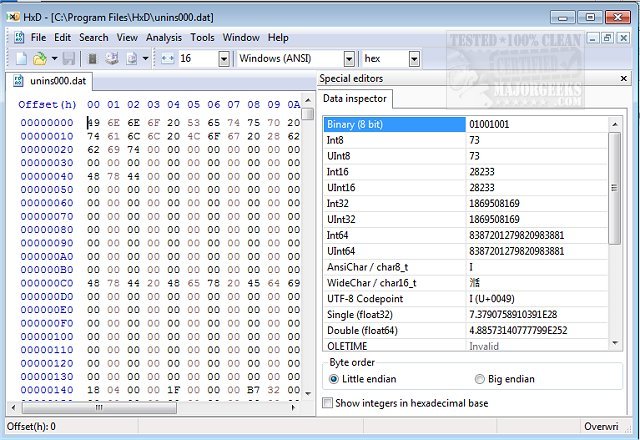The image size is (640, 440).
Task: Click the Double (float64) row label
Action: [362, 330]
